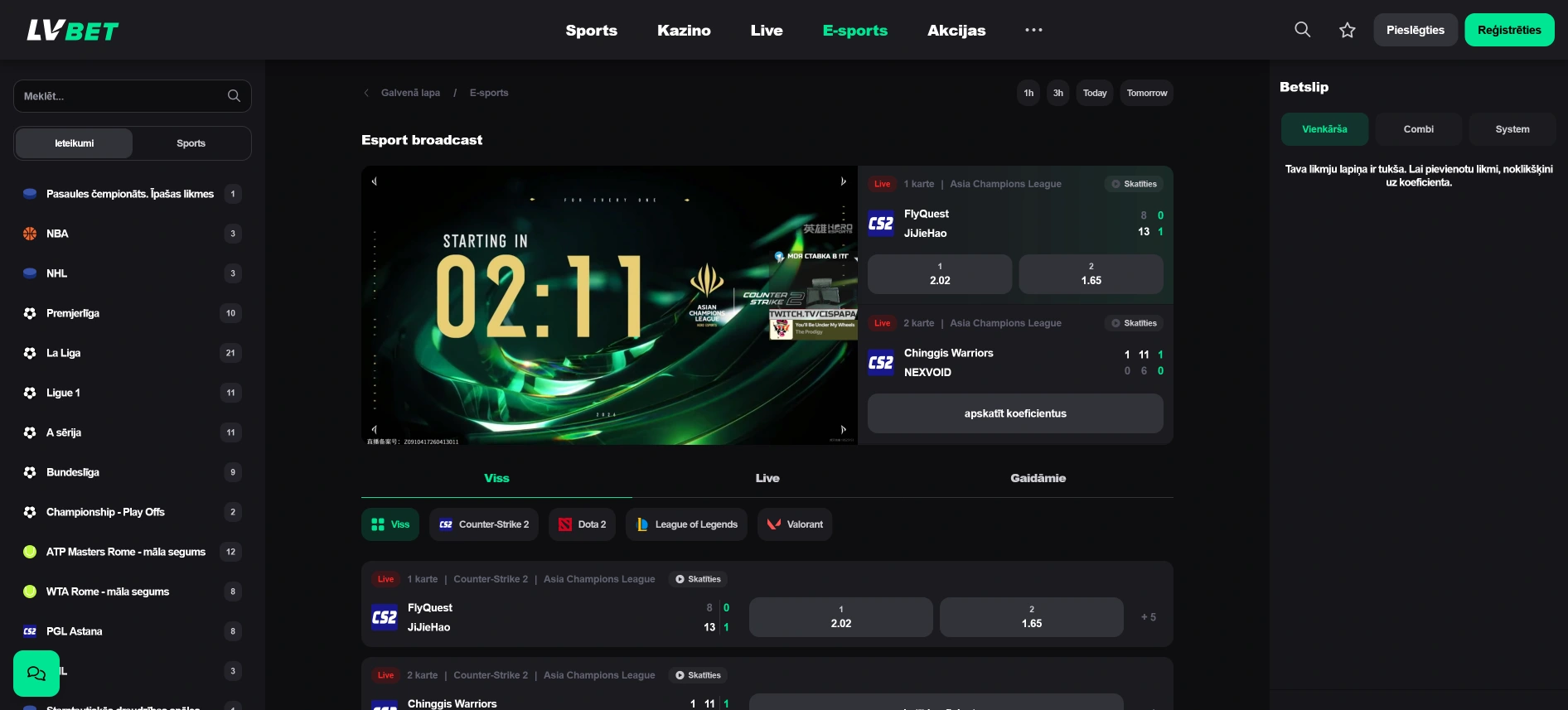Open the Live menu
The width and height of the screenshot is (1568, 710).
pyautogui.click(x=767, y=31)
